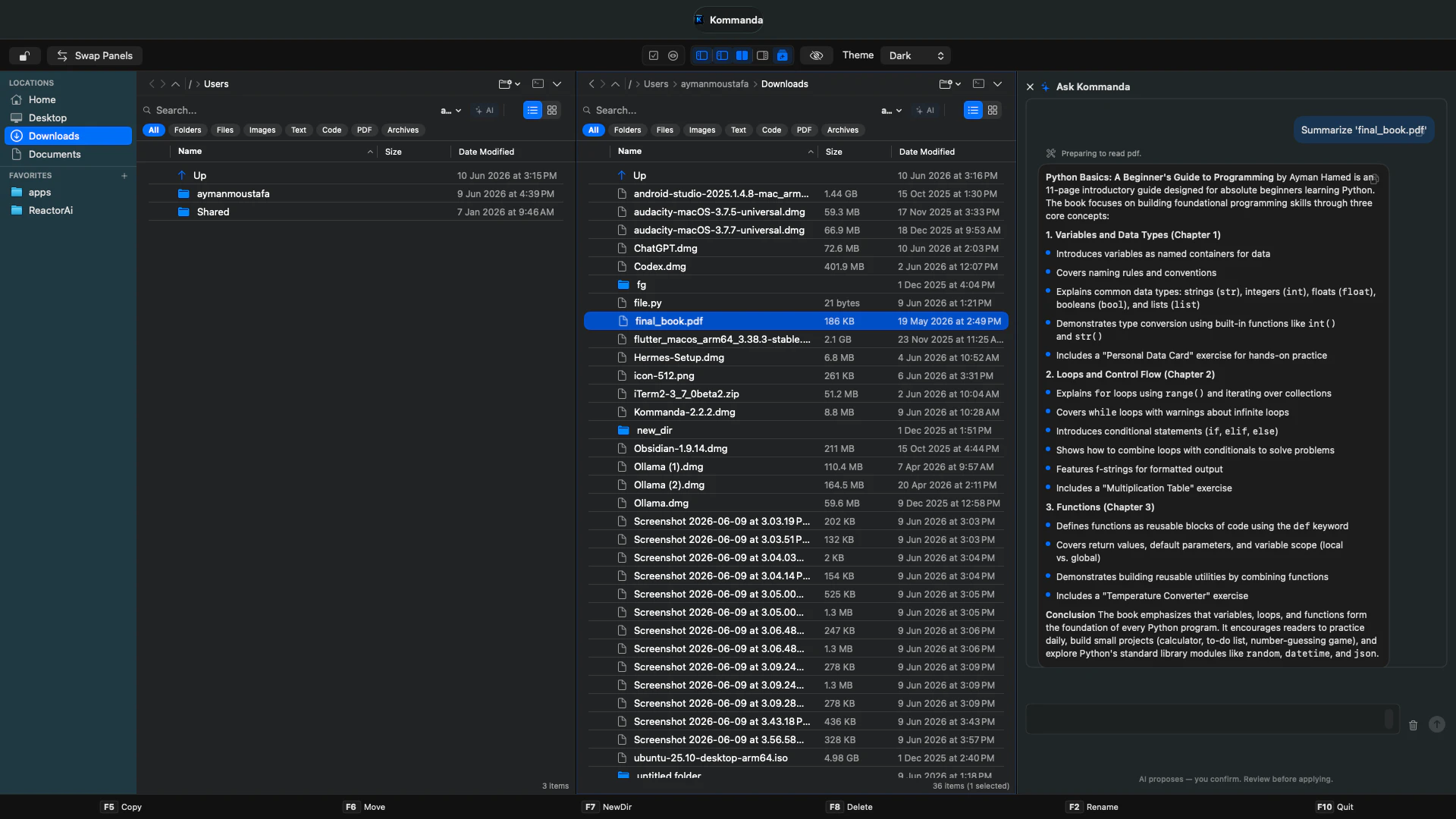This screenshot has height=819, width=1456.
Task: Switch right panel to grid view
Action: [x=993, y=110]
